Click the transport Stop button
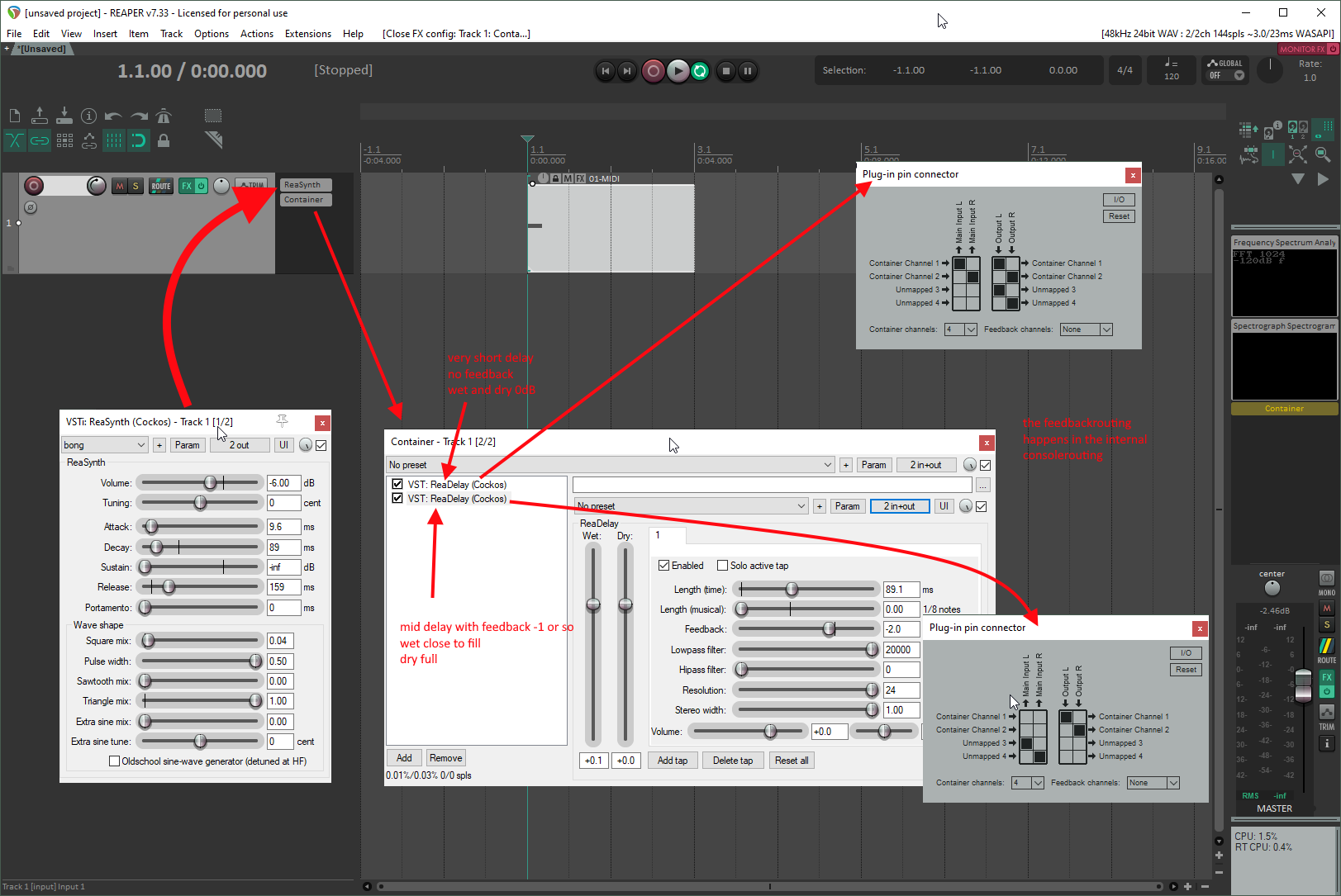Viewport: 1341px width, 896px height. [725, 71]
